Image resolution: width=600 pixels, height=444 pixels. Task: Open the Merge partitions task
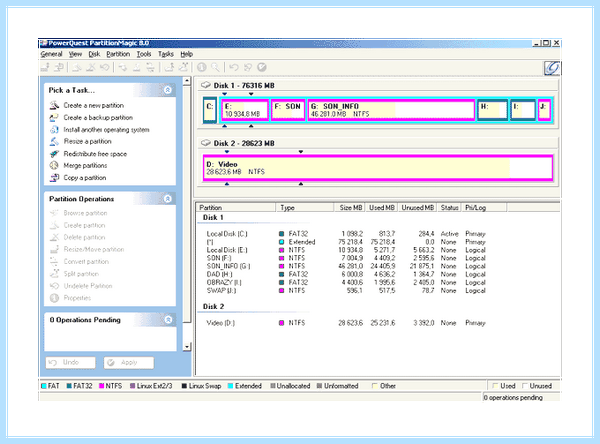point(78,165)
